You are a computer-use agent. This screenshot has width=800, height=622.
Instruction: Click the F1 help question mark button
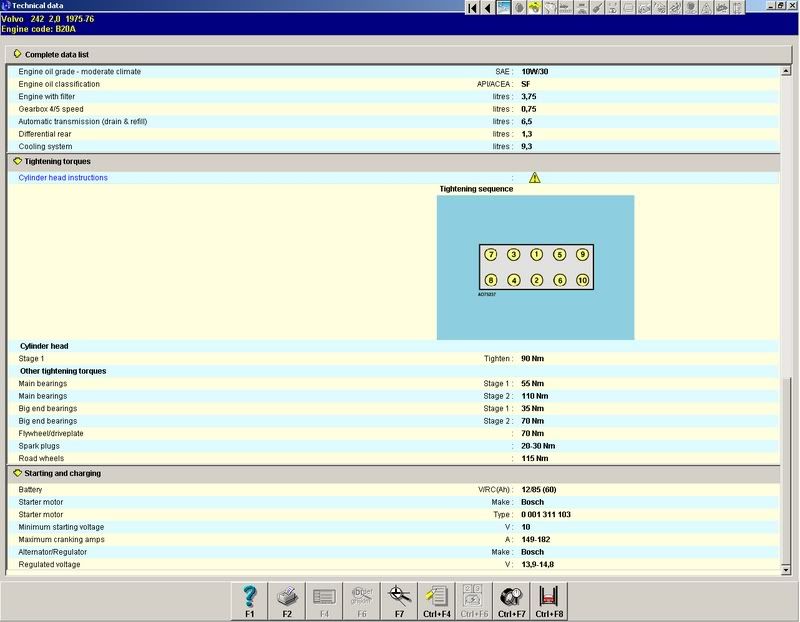pos(250,600)
